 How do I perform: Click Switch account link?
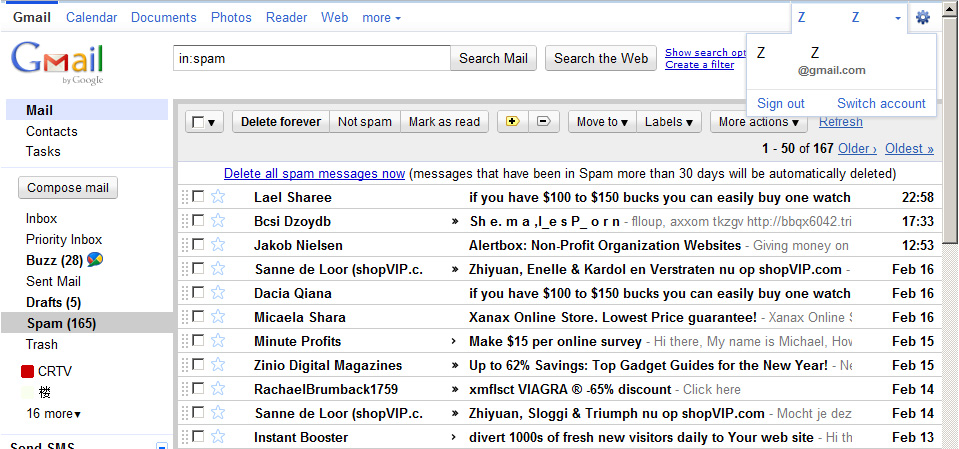(881, 103)
